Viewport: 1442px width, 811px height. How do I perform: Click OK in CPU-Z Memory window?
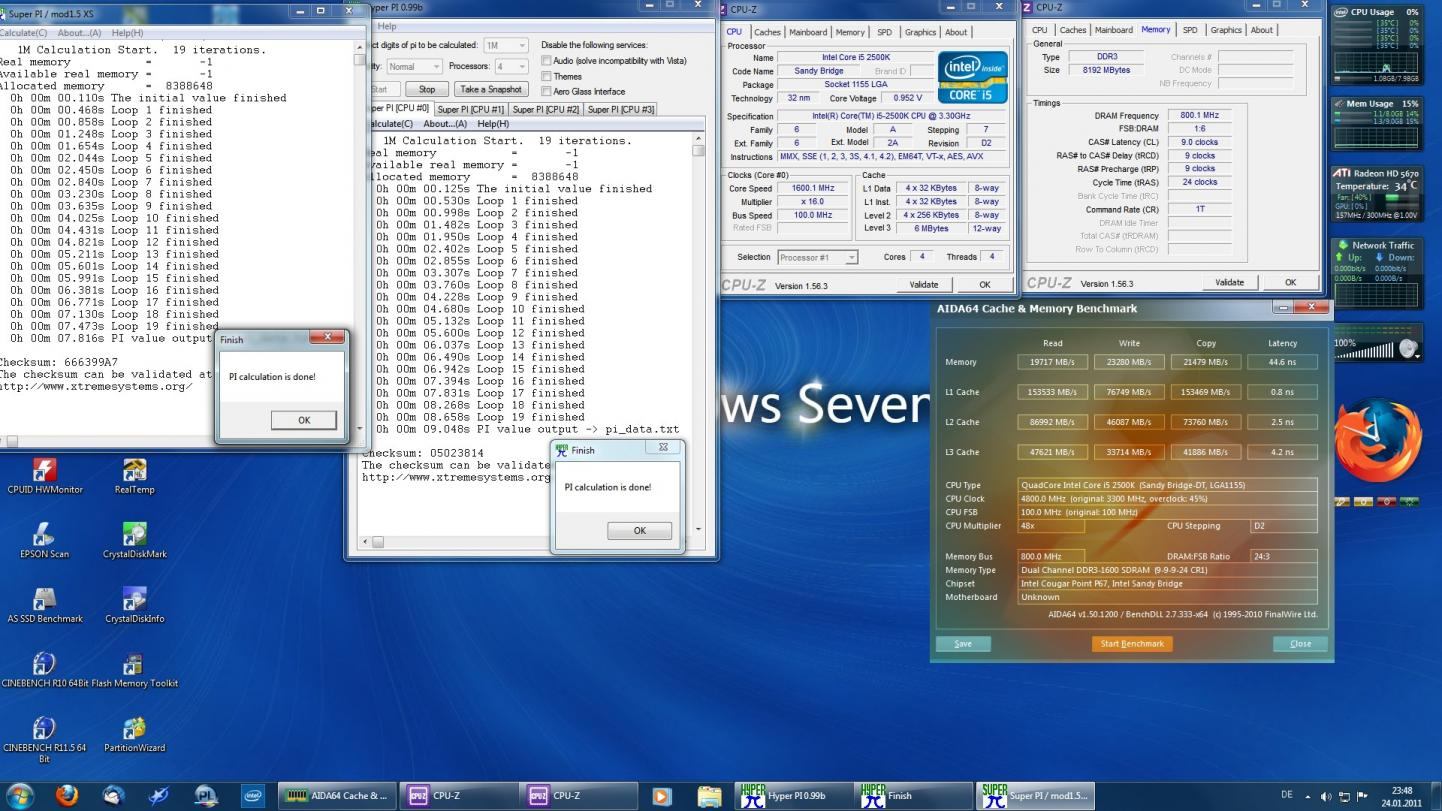[1290, 283]
